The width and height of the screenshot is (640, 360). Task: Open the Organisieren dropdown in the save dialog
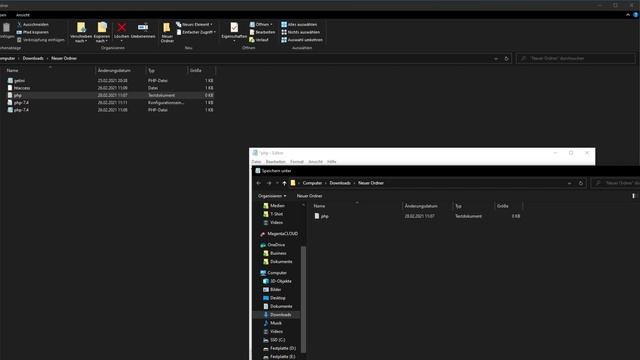click(x=272, y=196)
